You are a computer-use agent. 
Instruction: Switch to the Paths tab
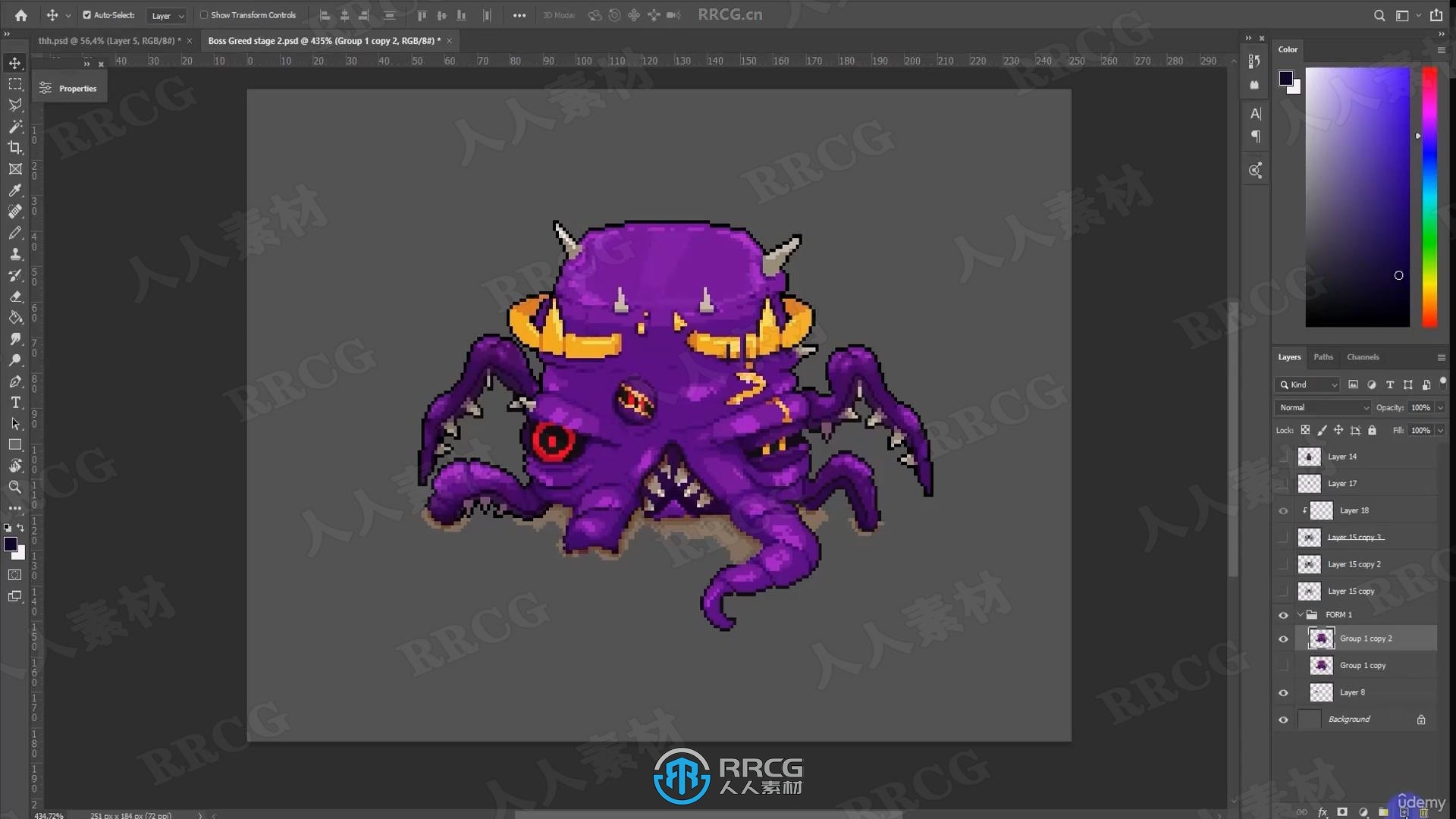pyautogui.click(x=1323, y=357)
